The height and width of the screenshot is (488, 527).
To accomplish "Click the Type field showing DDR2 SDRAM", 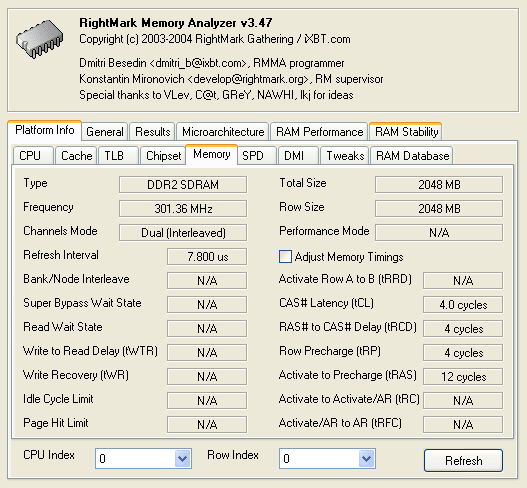I will coord(183,185).
